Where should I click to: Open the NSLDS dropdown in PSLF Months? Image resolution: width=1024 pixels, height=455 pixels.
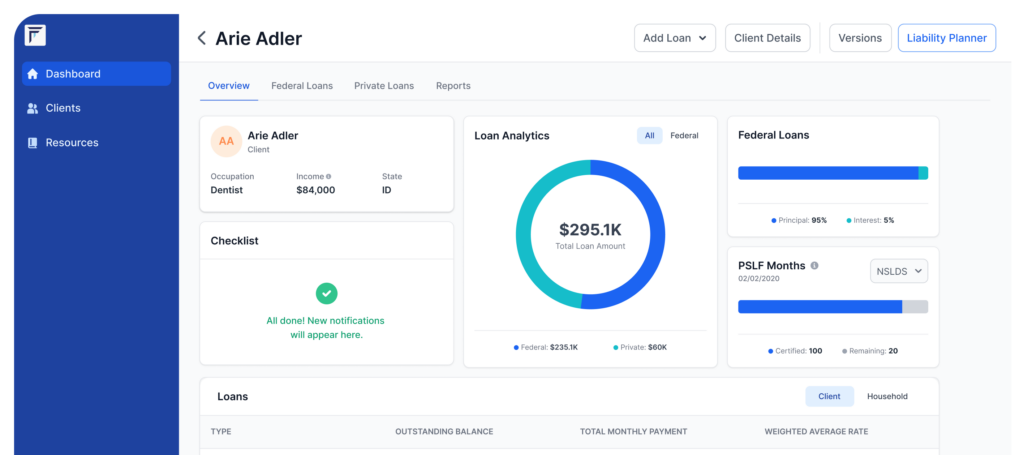pyautogui.click(x=899, y=272)
